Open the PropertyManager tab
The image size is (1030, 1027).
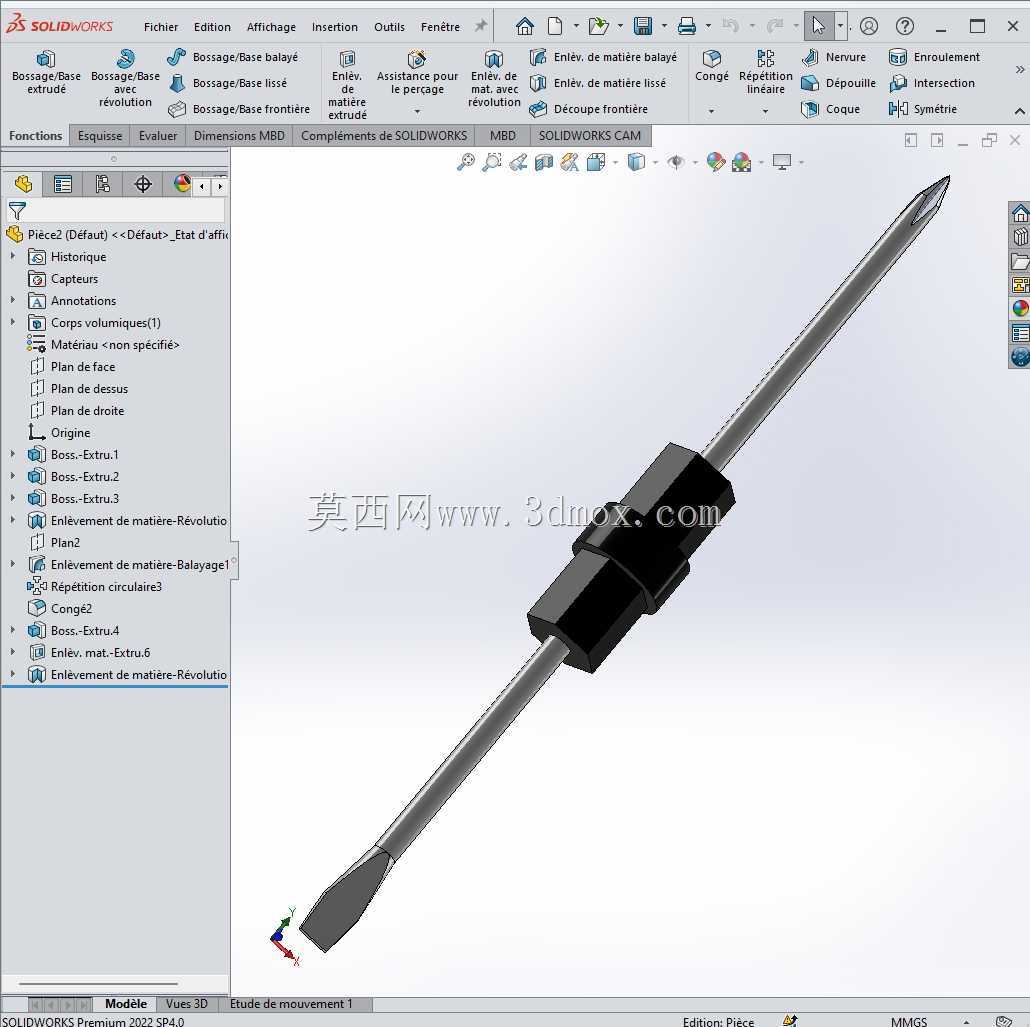point(62,185)
